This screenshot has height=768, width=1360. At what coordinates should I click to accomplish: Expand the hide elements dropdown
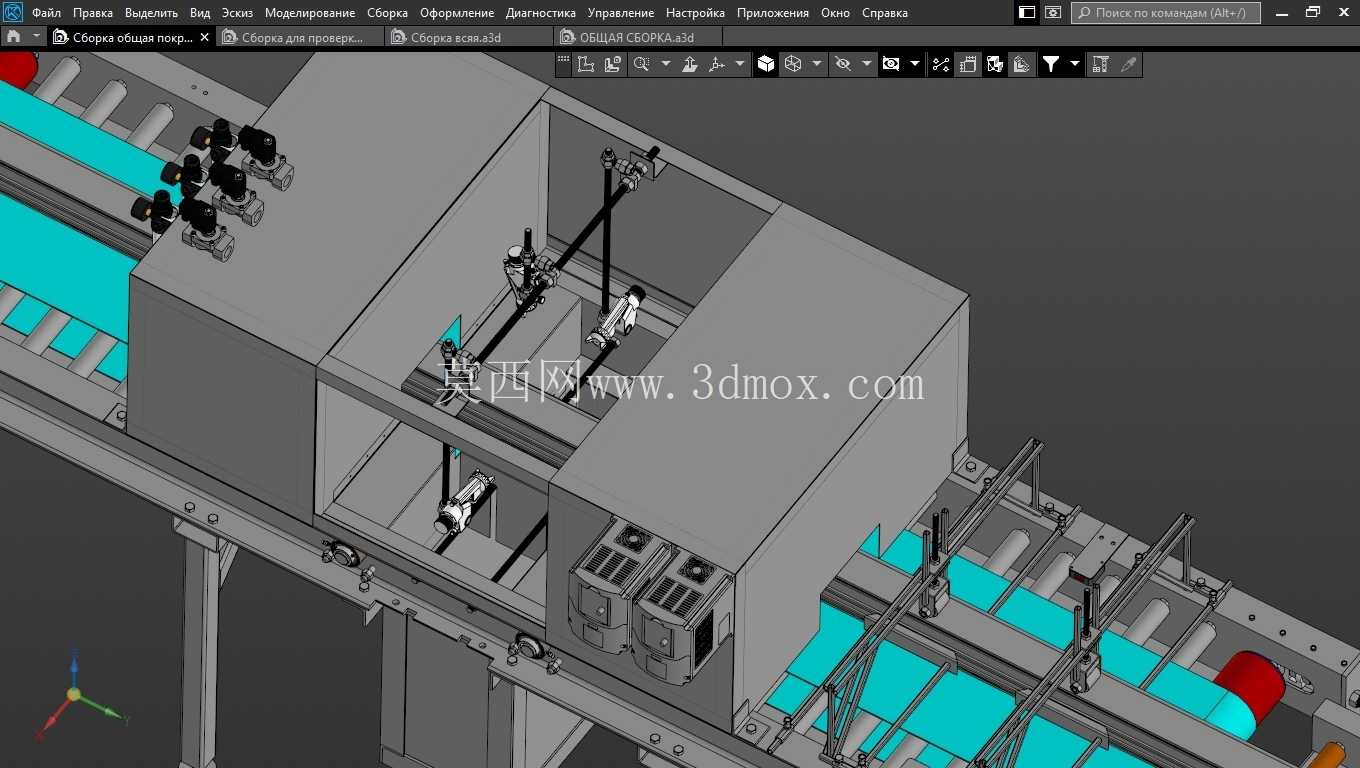click(866, 64)
